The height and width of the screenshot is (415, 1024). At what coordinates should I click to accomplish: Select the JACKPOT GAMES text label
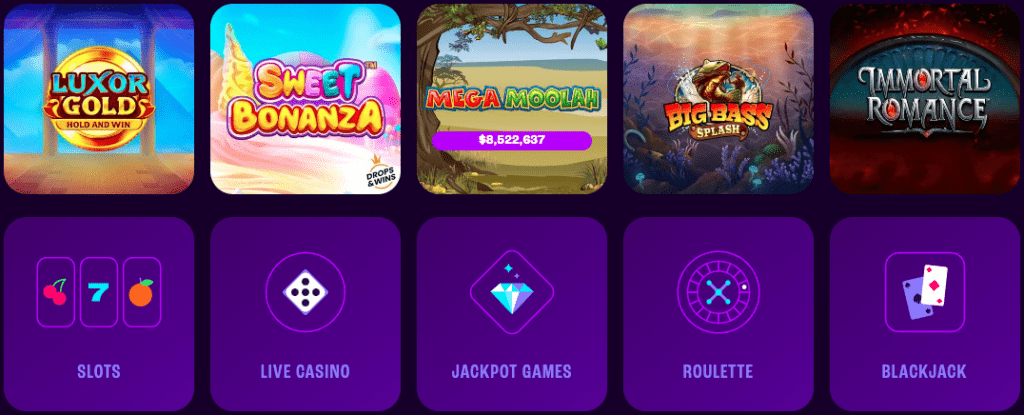point(511,372)
